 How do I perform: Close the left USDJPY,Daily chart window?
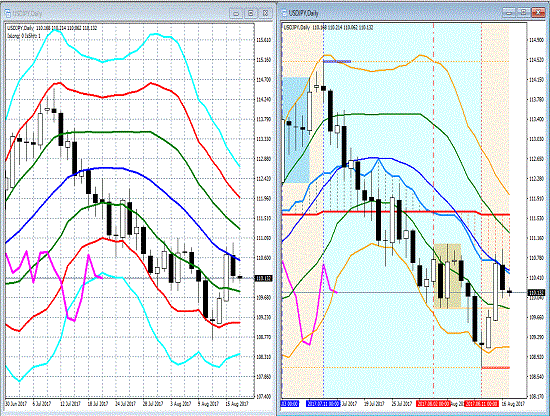click(x=265, y=13)
